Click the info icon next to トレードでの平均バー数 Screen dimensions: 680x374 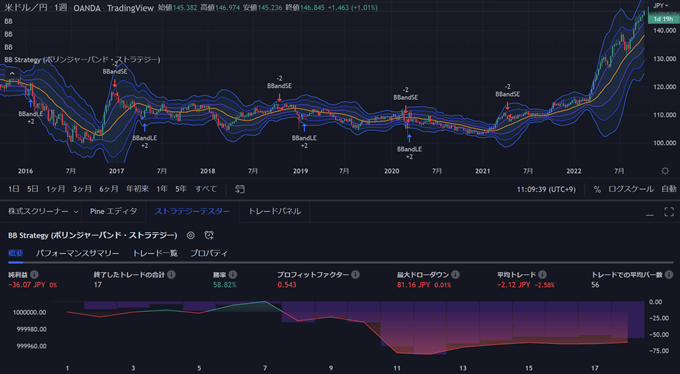[x=669, y=275]
